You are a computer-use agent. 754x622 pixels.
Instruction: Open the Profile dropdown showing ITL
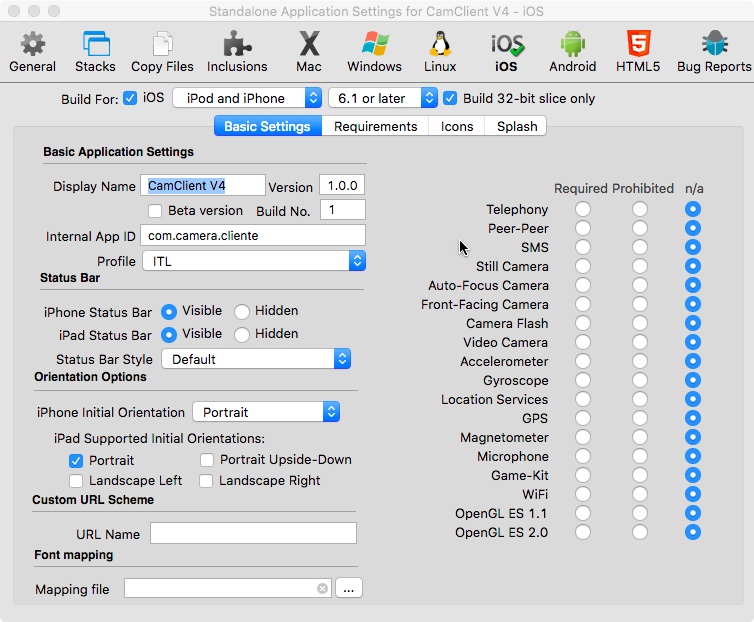tap(254, 261)
